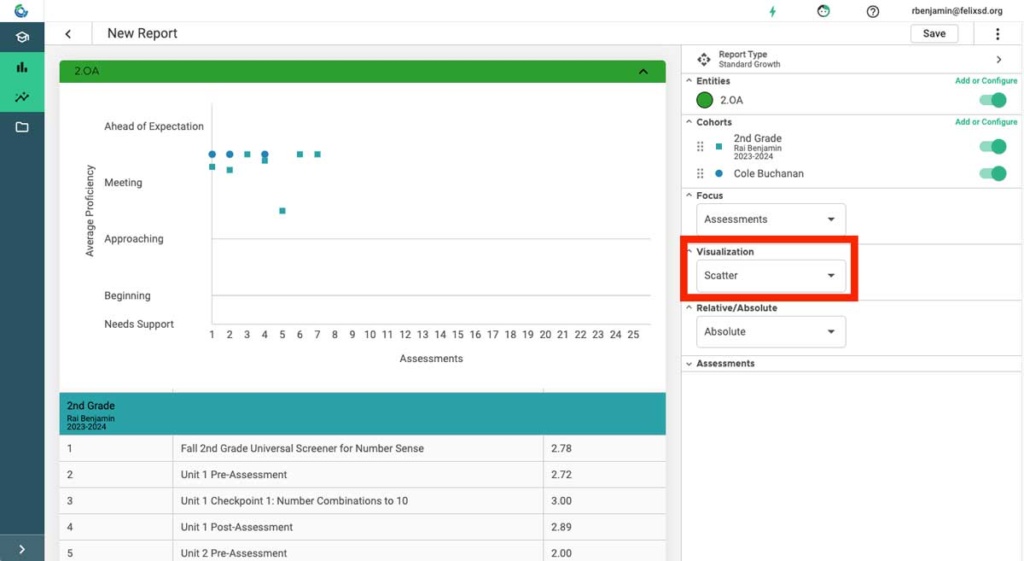Image resolution: width=1024 pixels, height=561 pixels.
Task: Open the folder icon in sidebar
Action: pos(22,127)
